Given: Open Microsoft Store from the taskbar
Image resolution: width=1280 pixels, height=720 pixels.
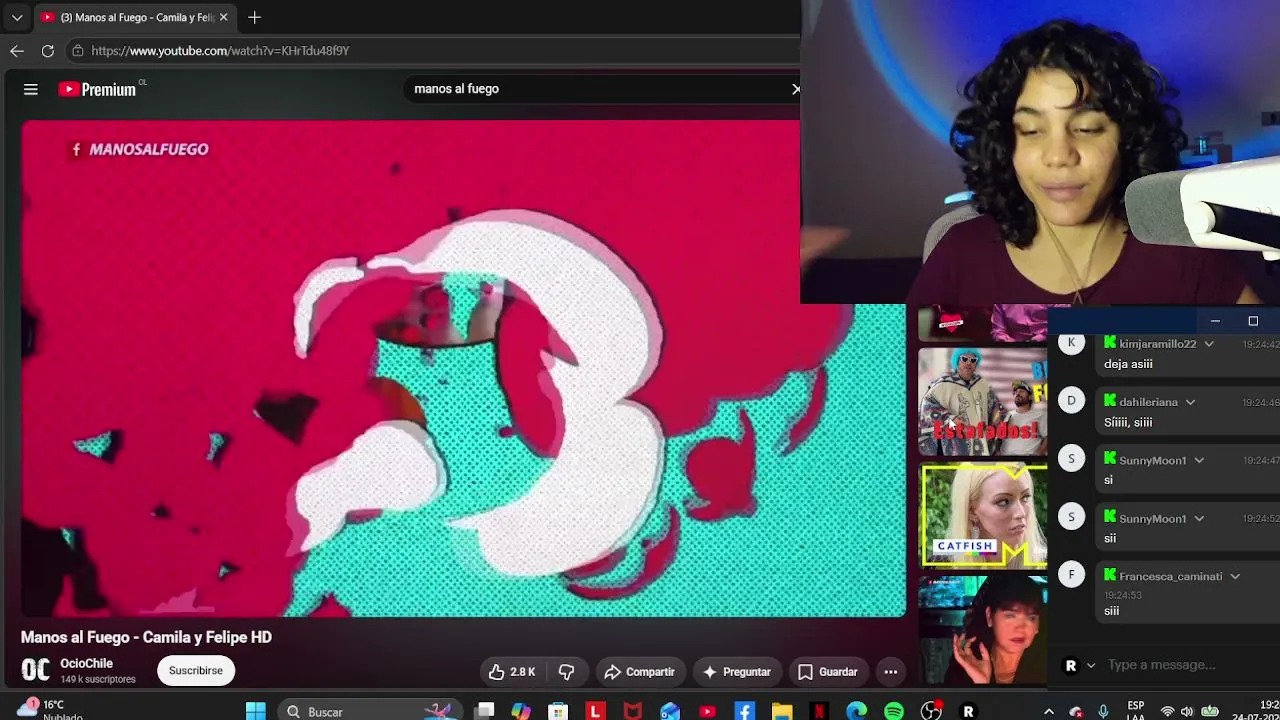Looking at the screenshot, I should click(558, 711).
